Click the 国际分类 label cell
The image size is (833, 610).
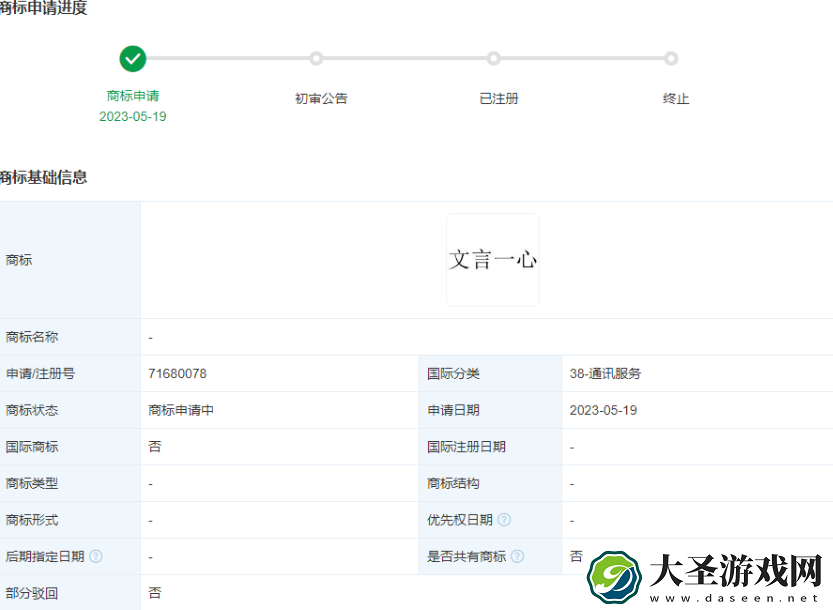pos(490,374)
